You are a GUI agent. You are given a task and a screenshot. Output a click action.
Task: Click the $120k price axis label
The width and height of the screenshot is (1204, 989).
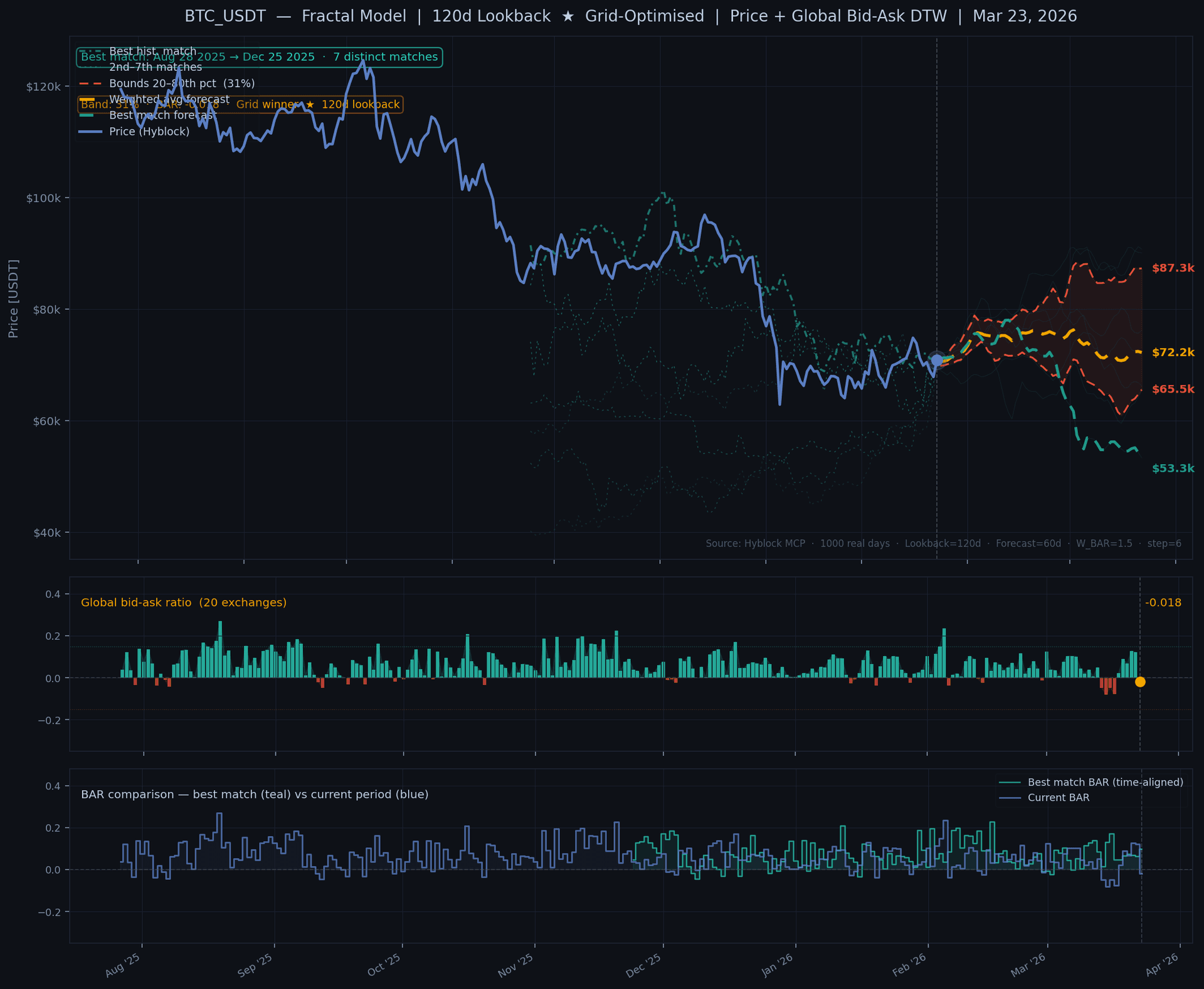43,87
